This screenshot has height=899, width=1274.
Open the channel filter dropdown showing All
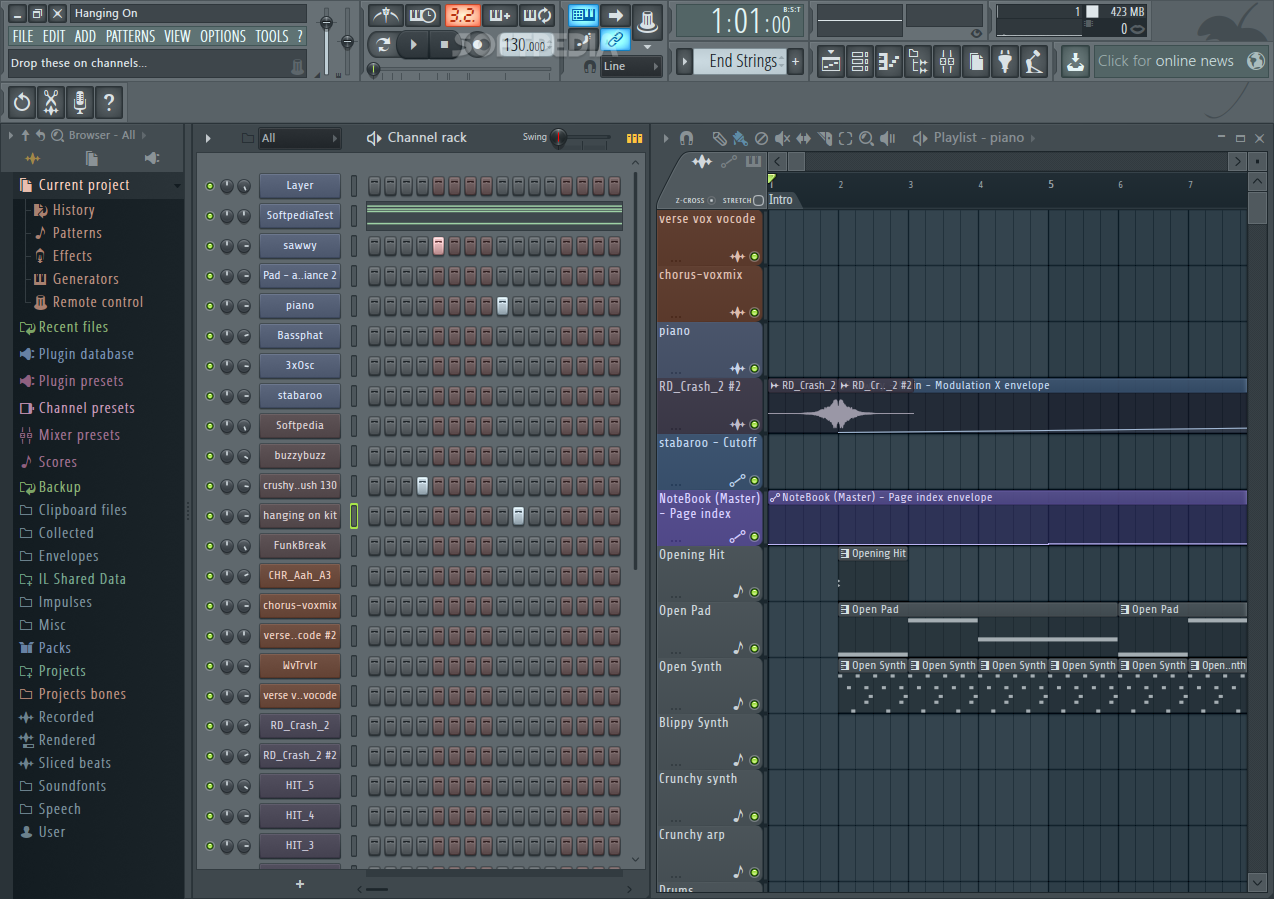[300, 138]
